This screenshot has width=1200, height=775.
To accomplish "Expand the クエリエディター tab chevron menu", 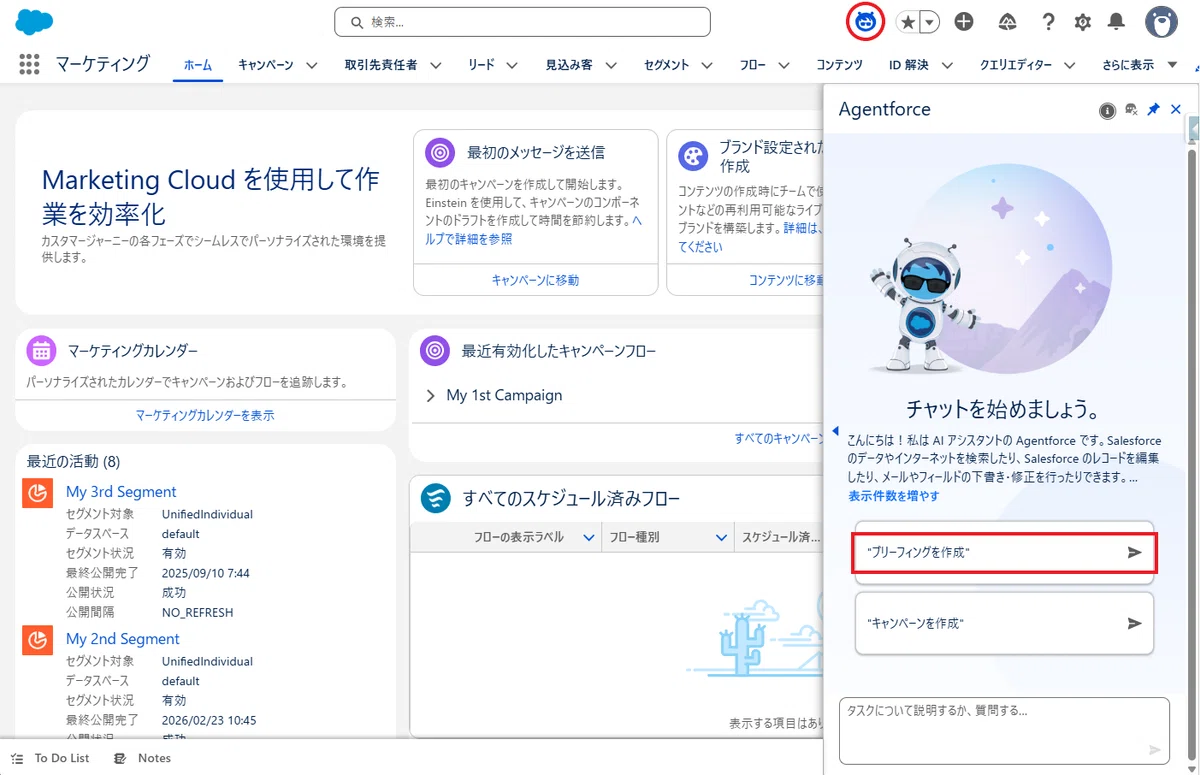I will click(x=1069, y=66).
